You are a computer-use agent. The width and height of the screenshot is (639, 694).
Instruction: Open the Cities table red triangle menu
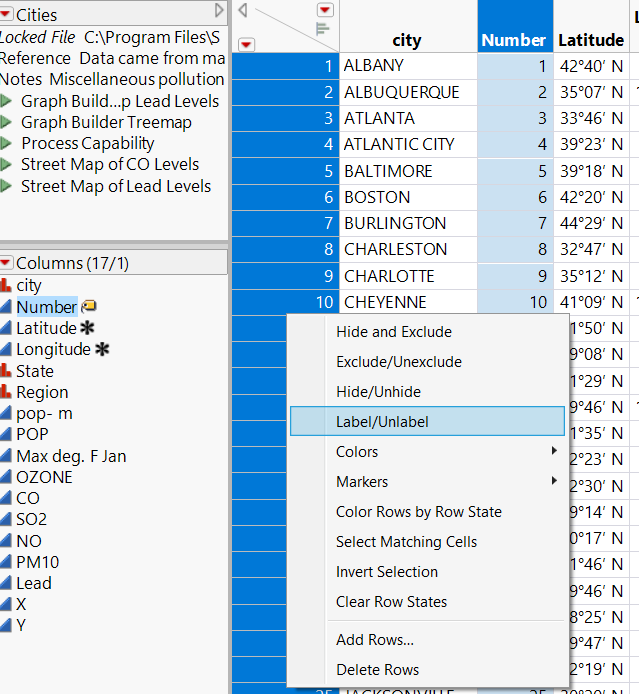[x=7, y=15]
